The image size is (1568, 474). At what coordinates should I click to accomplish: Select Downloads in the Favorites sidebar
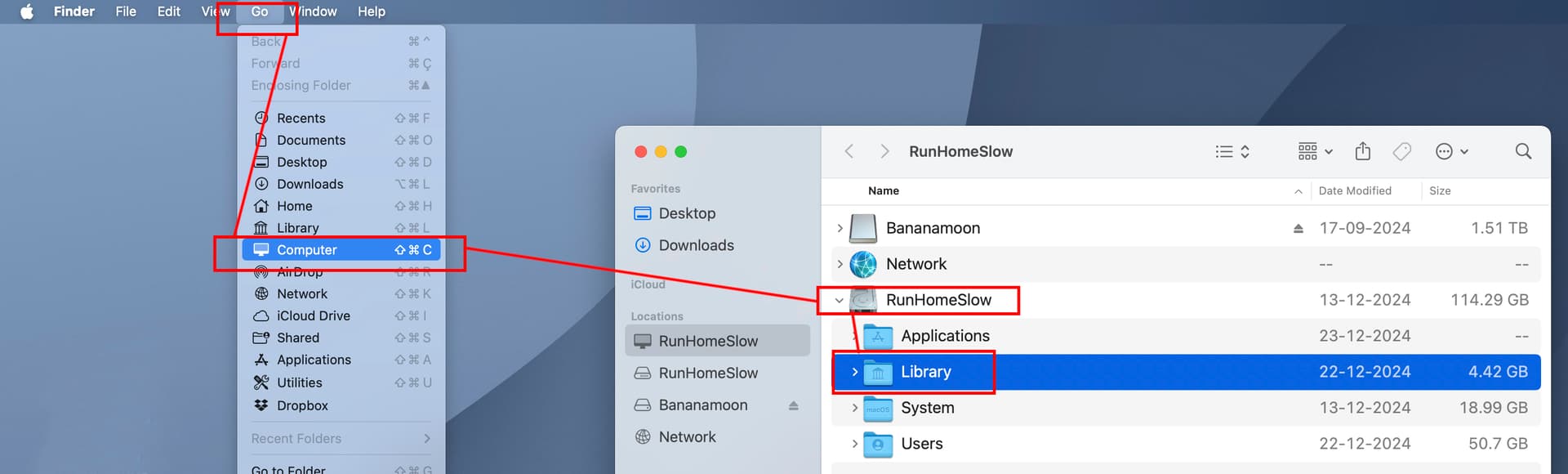coord(696,245)
